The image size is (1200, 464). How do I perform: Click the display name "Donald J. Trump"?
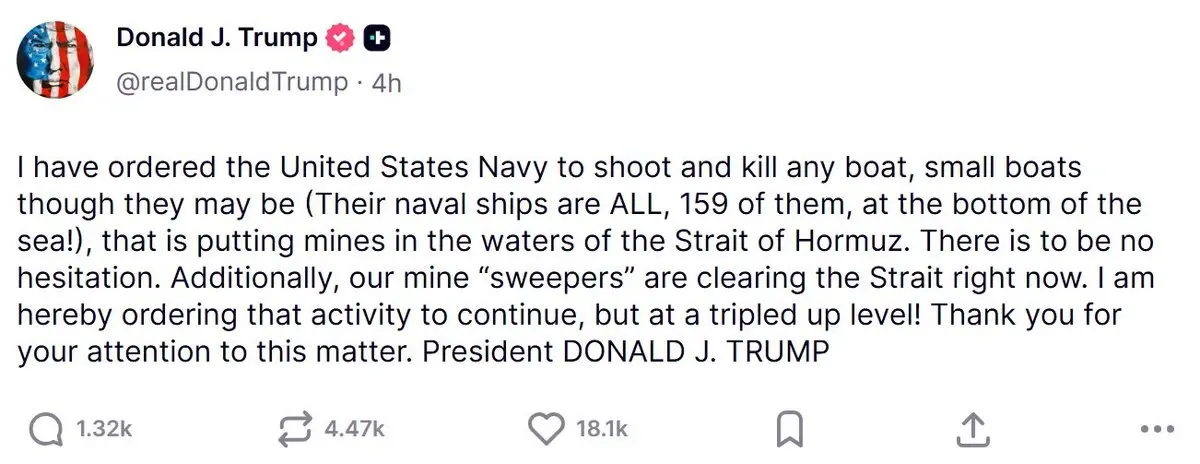click(x=217, y=38)
